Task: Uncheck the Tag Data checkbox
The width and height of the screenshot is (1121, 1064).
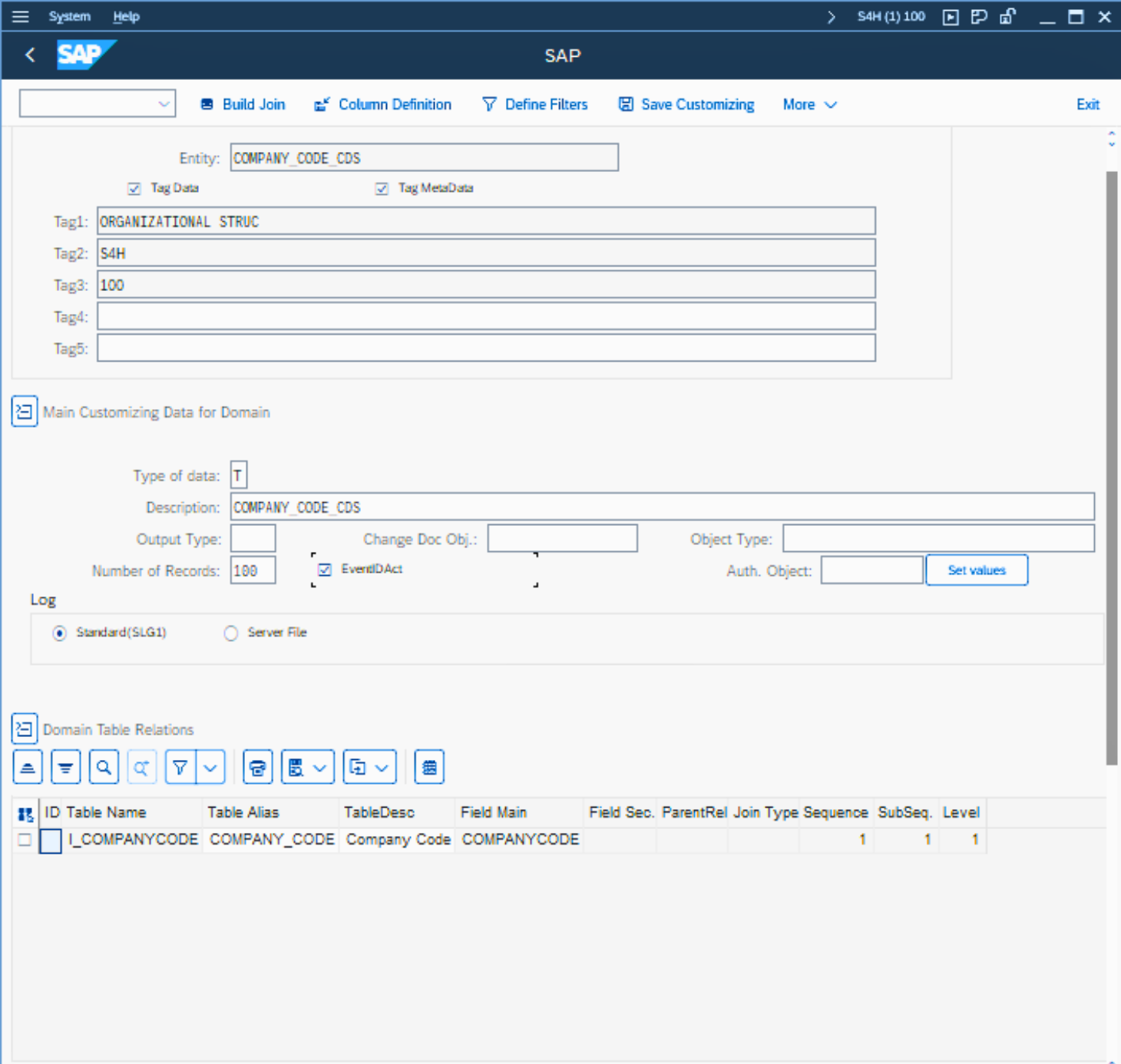Action: [x=134, y=188]
